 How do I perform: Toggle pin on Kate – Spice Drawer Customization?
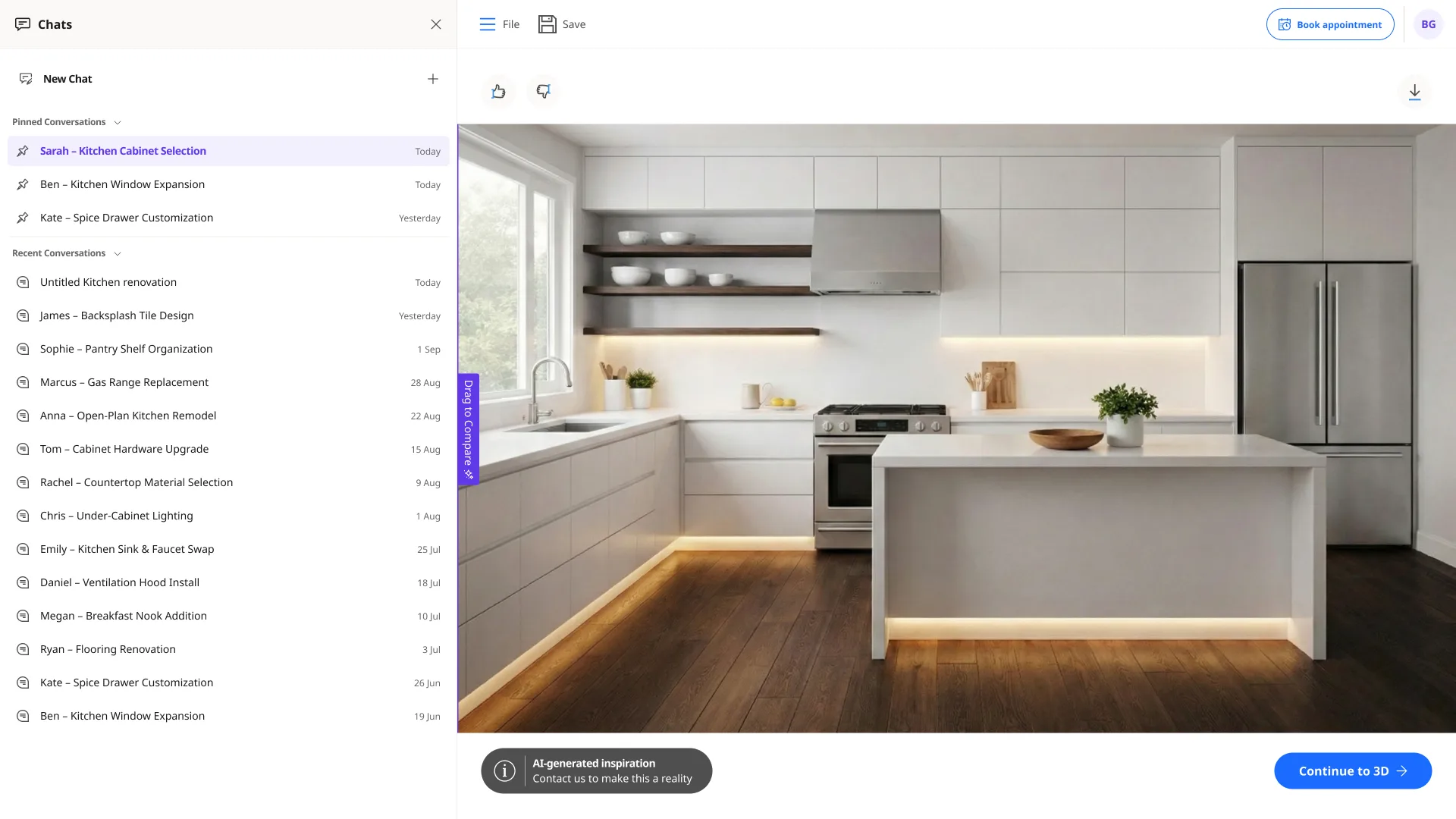point(23,218)
